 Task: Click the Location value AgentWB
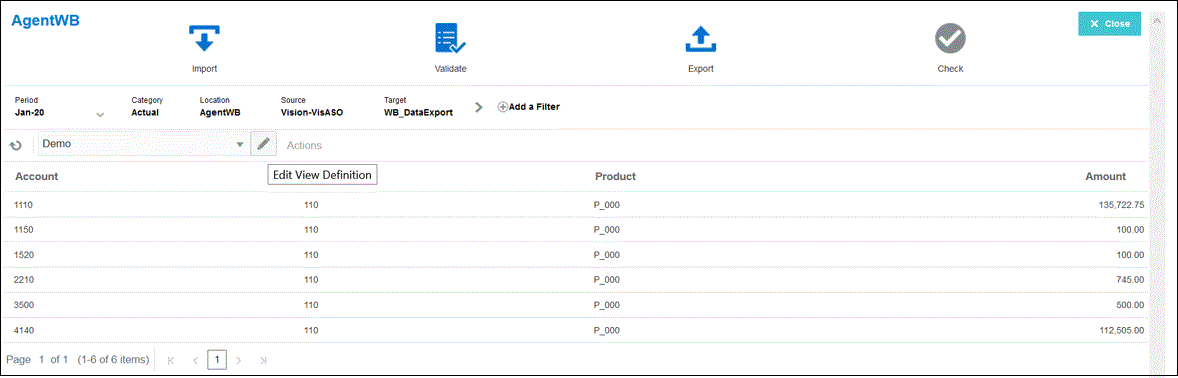219,113
